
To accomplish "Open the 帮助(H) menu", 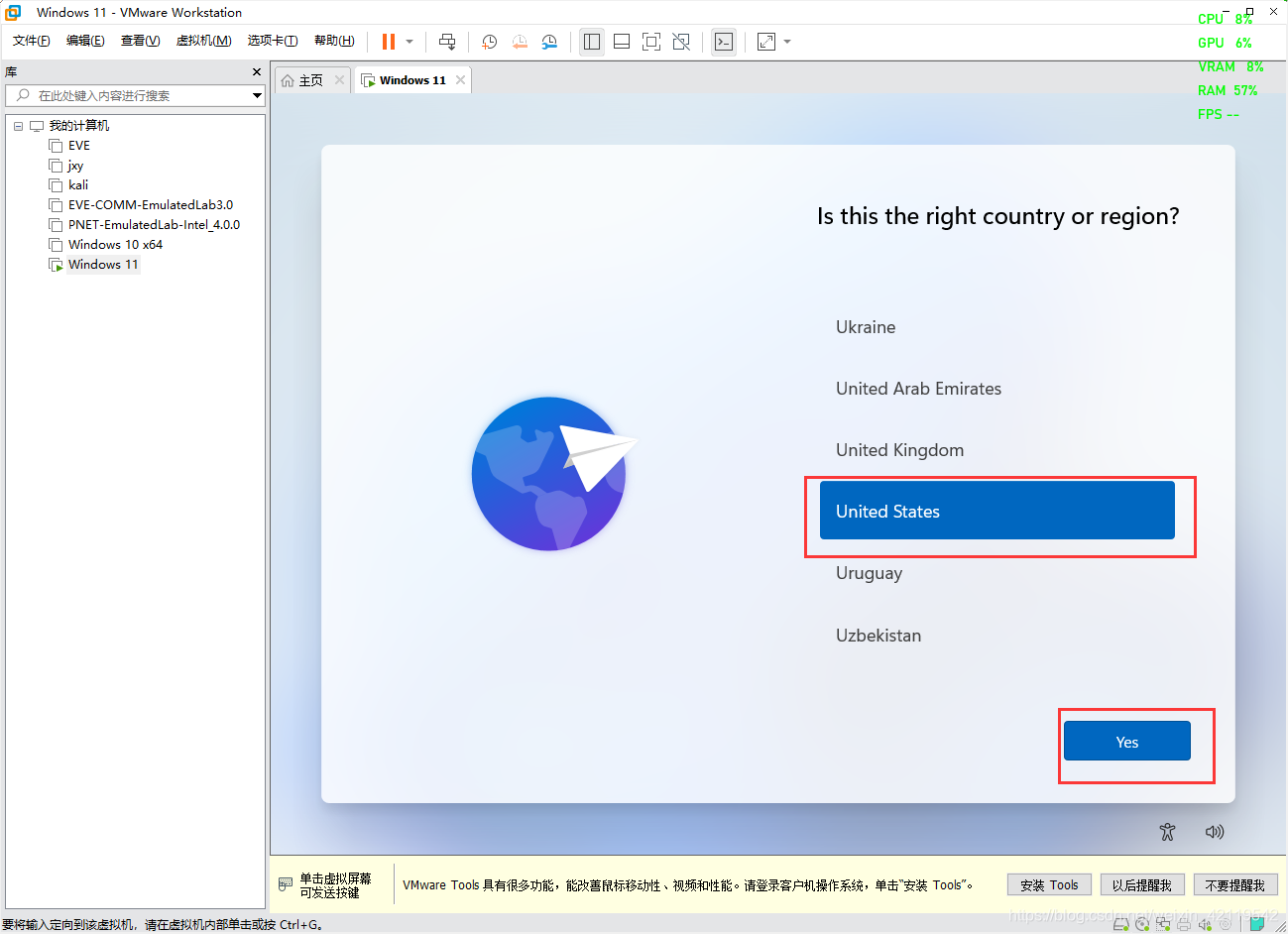I will click(x=334, y=41).
